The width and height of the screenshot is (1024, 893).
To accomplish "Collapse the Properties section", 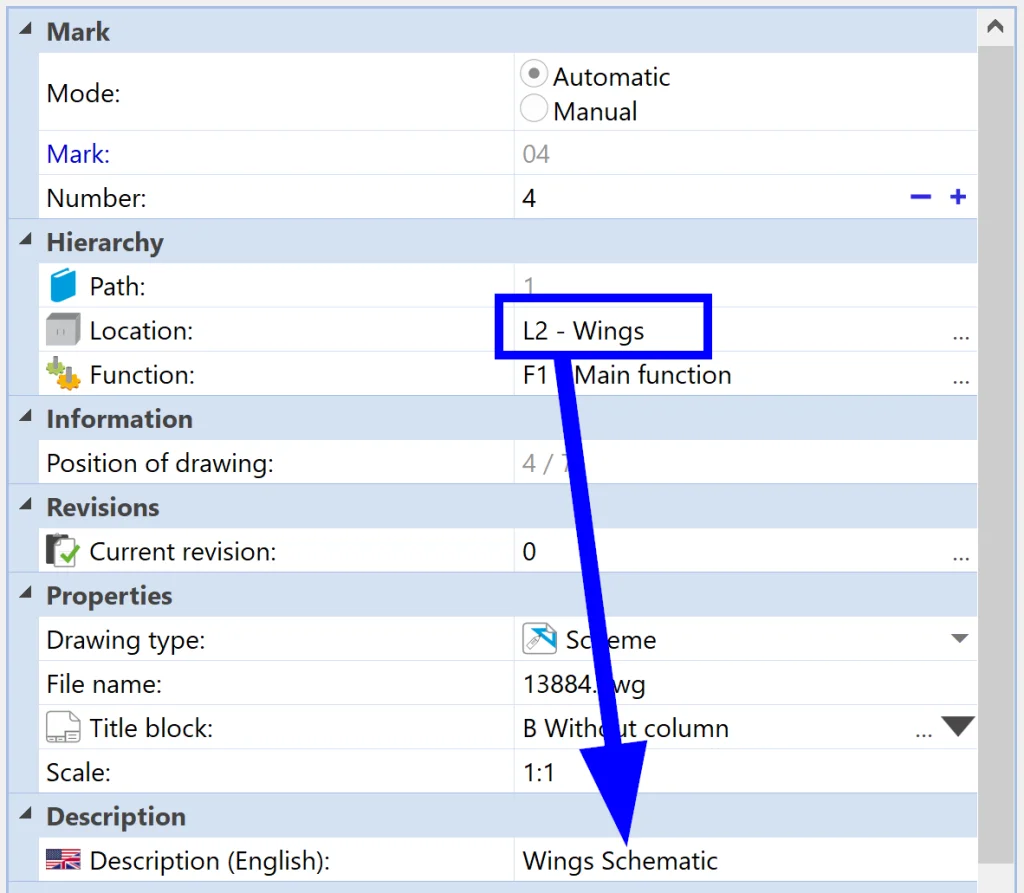I will coord(25,595).
